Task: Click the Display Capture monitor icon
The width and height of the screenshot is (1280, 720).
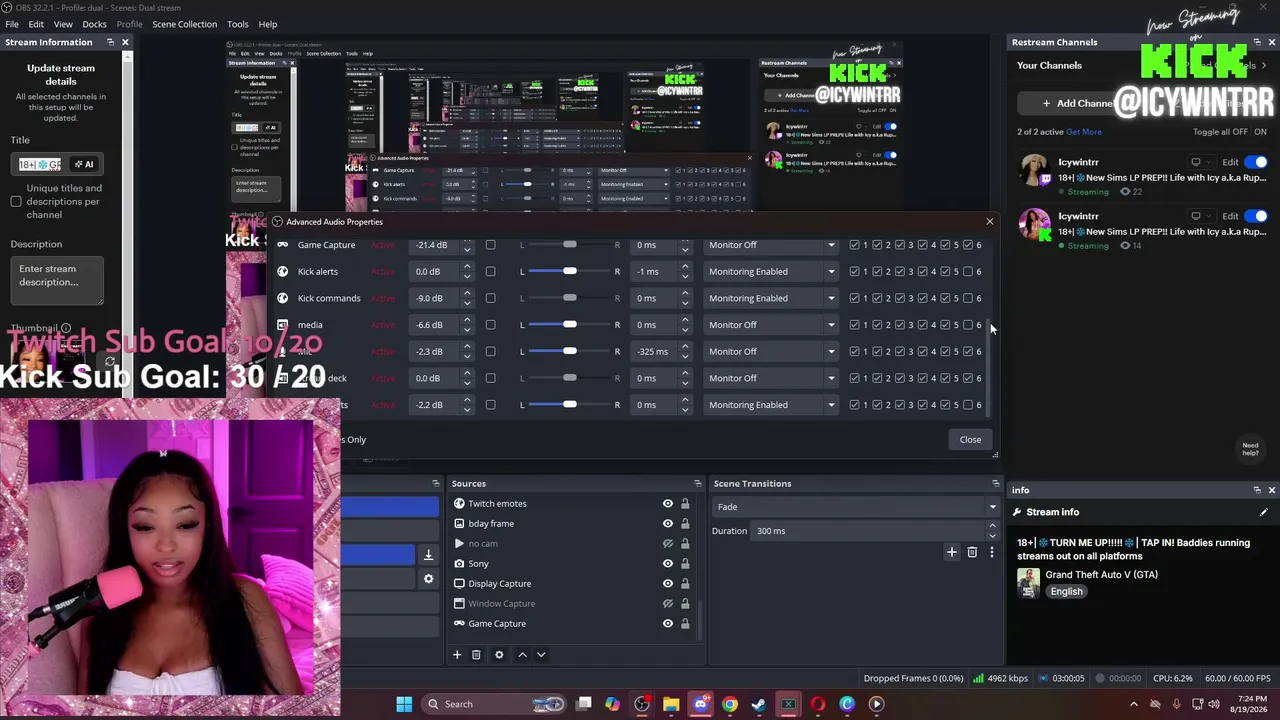Action: 459,584
